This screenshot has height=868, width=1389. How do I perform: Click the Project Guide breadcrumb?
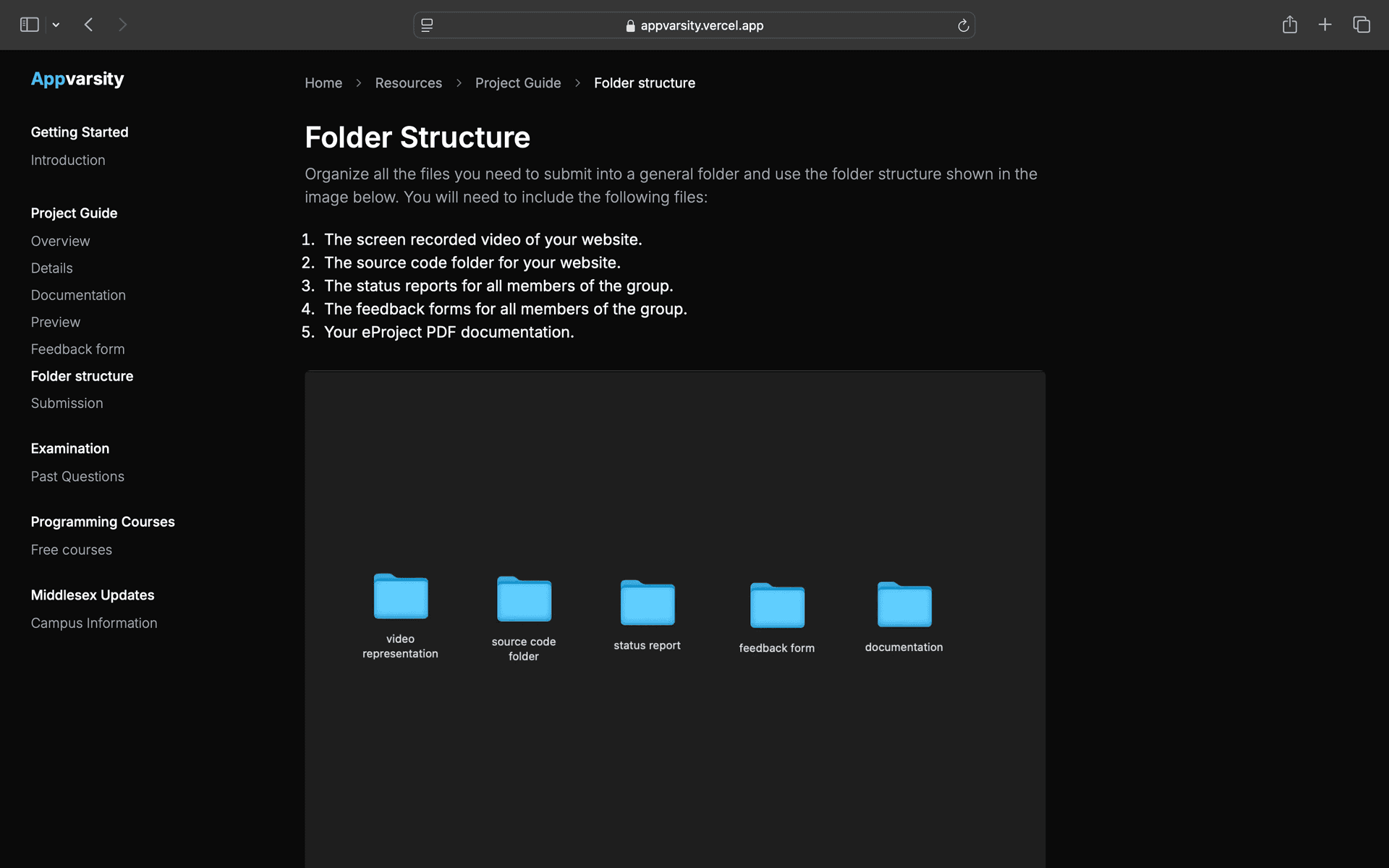click(x=518, y=82)
